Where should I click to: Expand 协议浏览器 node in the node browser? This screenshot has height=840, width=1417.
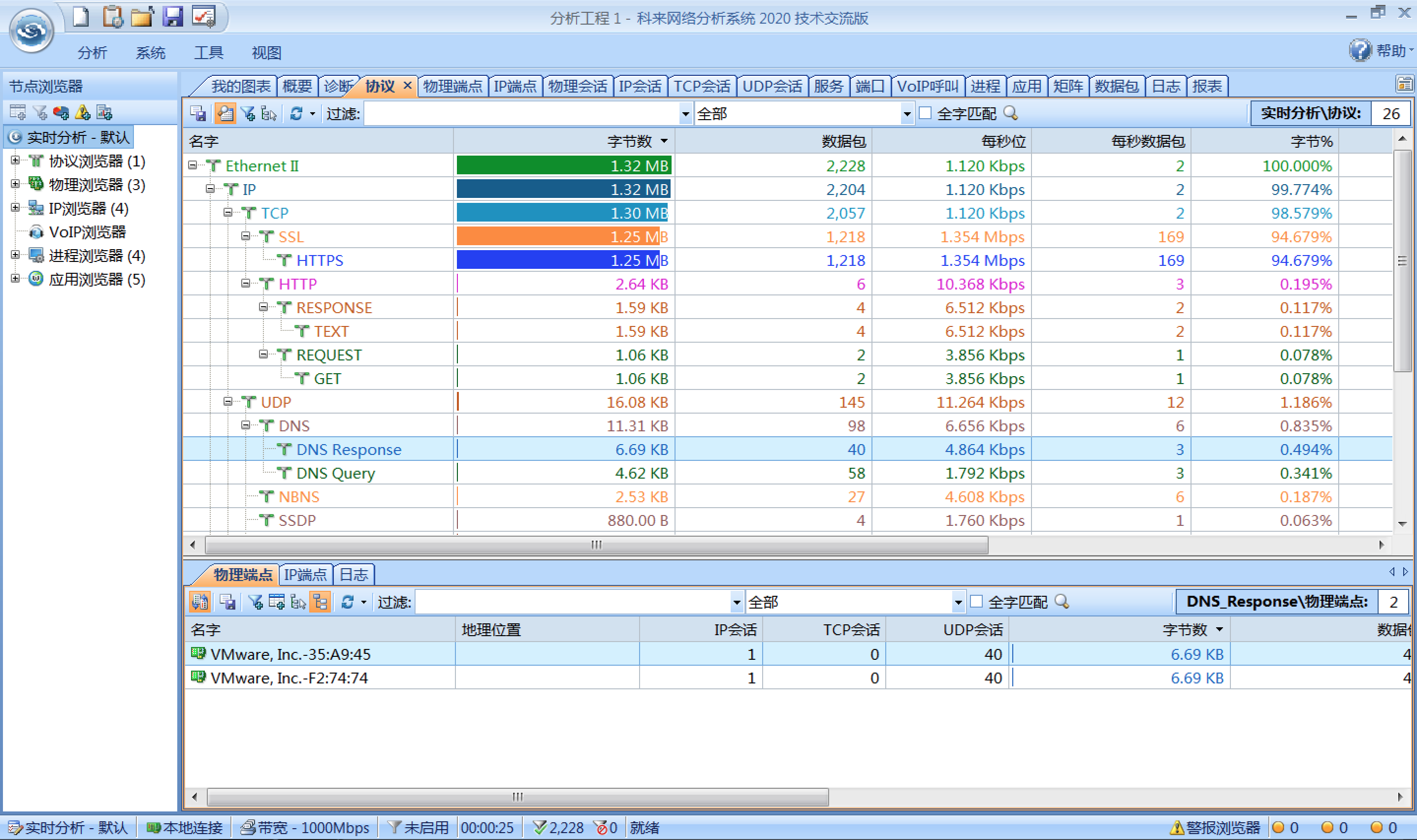pyautogui.click(x=15, y=161)
